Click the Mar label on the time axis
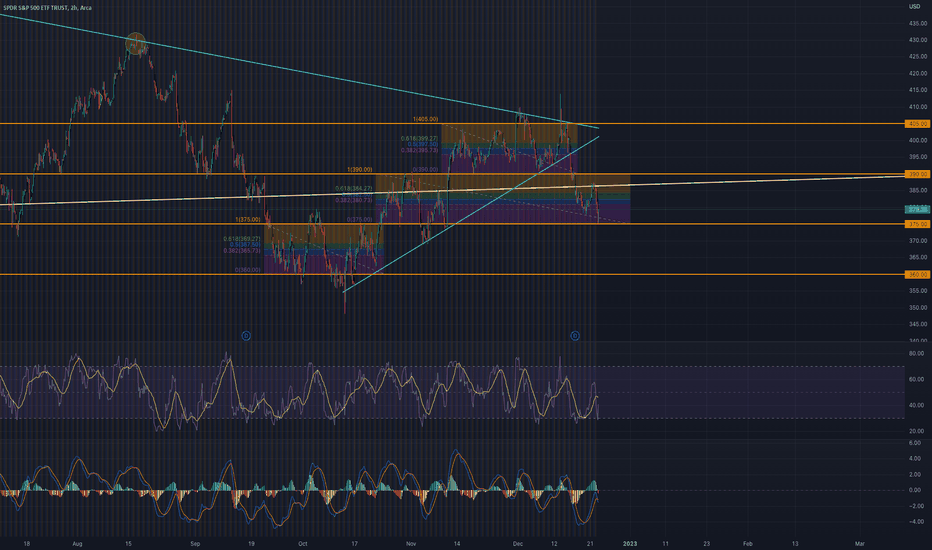The image size is (932, 550). [x=859, y=543]
